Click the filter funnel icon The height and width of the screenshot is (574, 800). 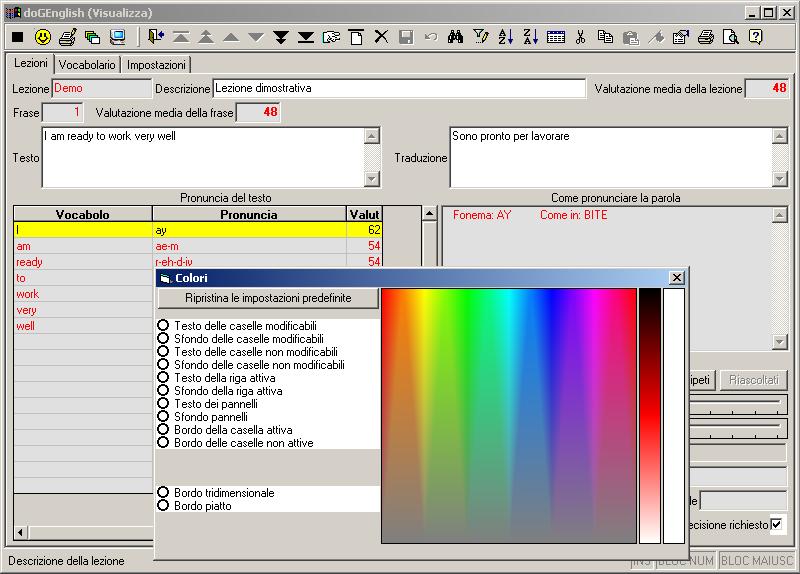[481, 37]
